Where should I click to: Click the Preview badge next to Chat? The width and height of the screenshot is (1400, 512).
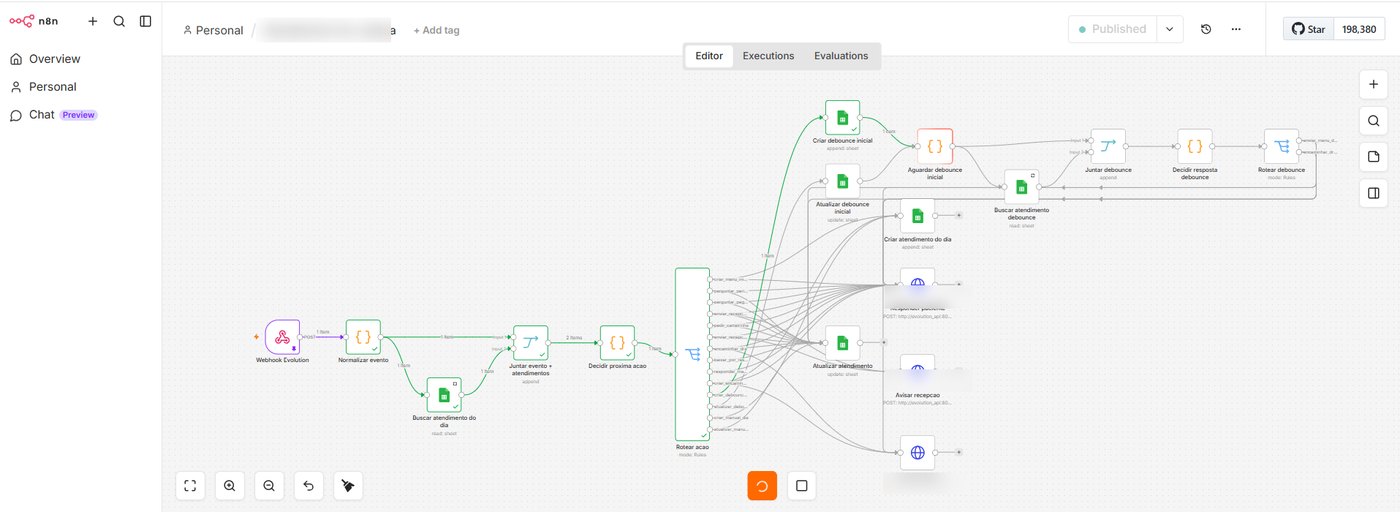pyautogui.click(x=78, y=115)
